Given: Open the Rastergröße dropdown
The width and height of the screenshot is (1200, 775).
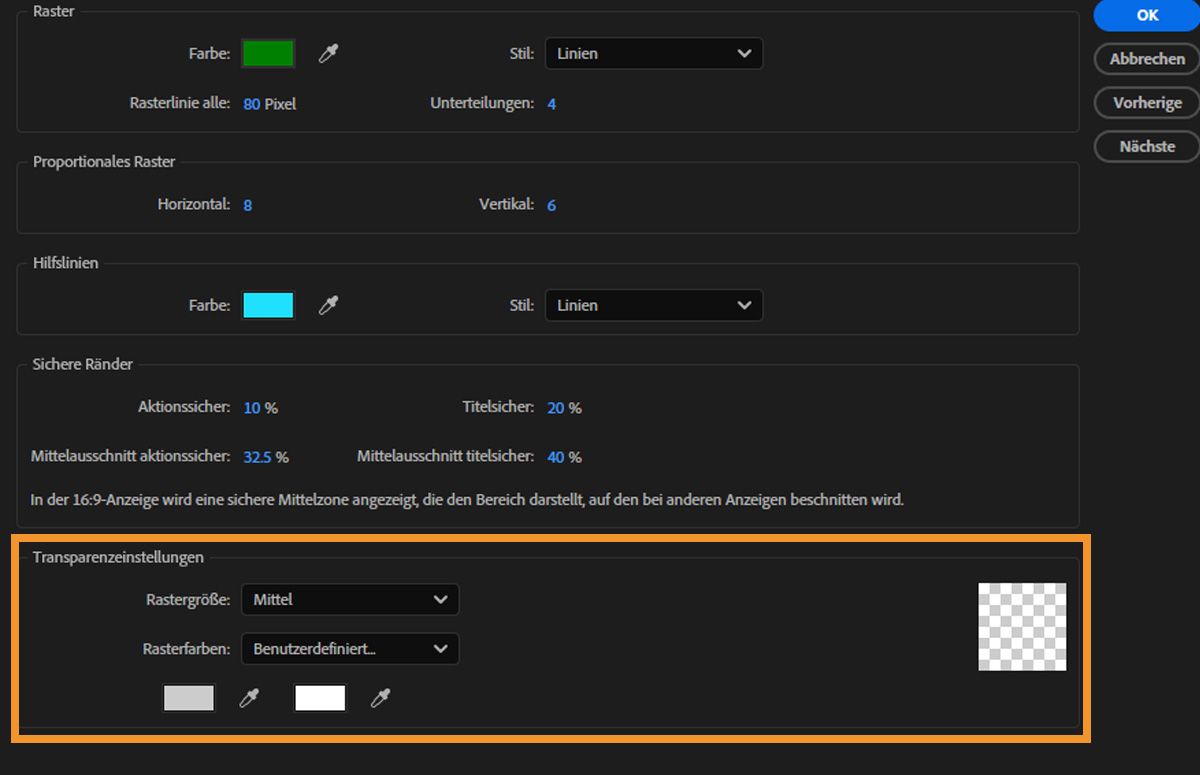Looking at the screenshot, I should (350, 599).
